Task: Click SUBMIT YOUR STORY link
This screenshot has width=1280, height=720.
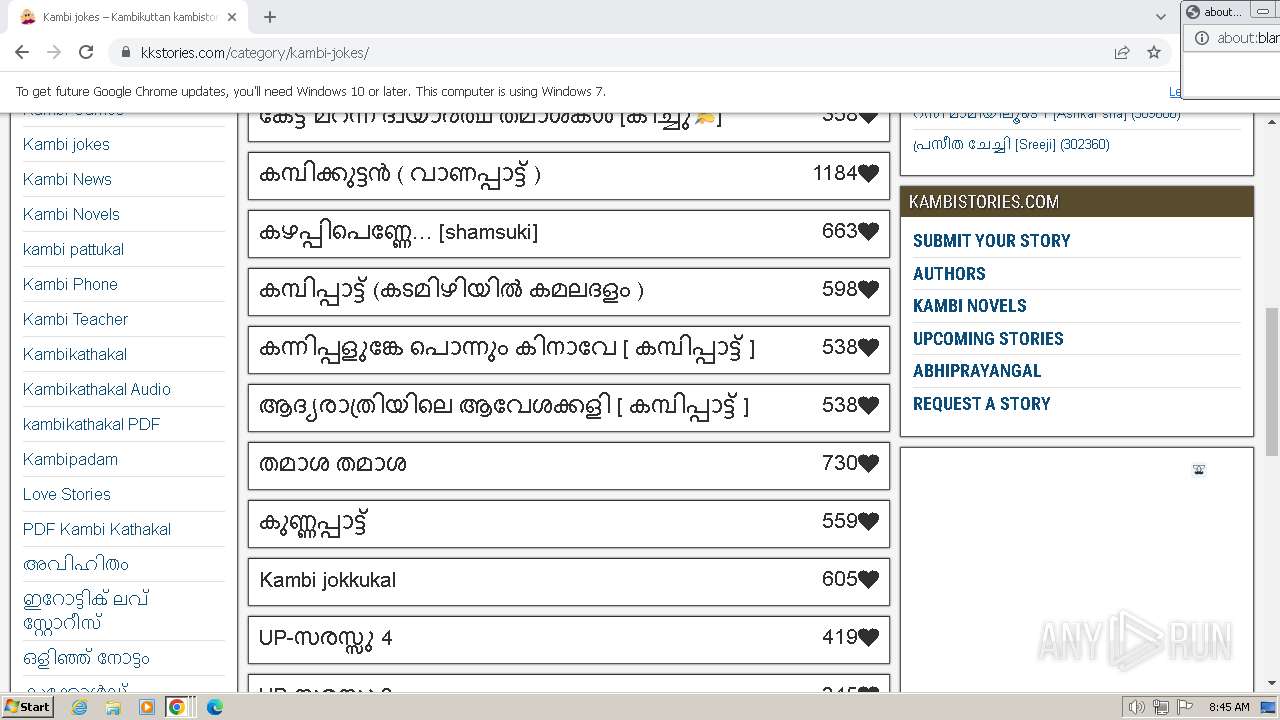Action: (x=991, y=241)
